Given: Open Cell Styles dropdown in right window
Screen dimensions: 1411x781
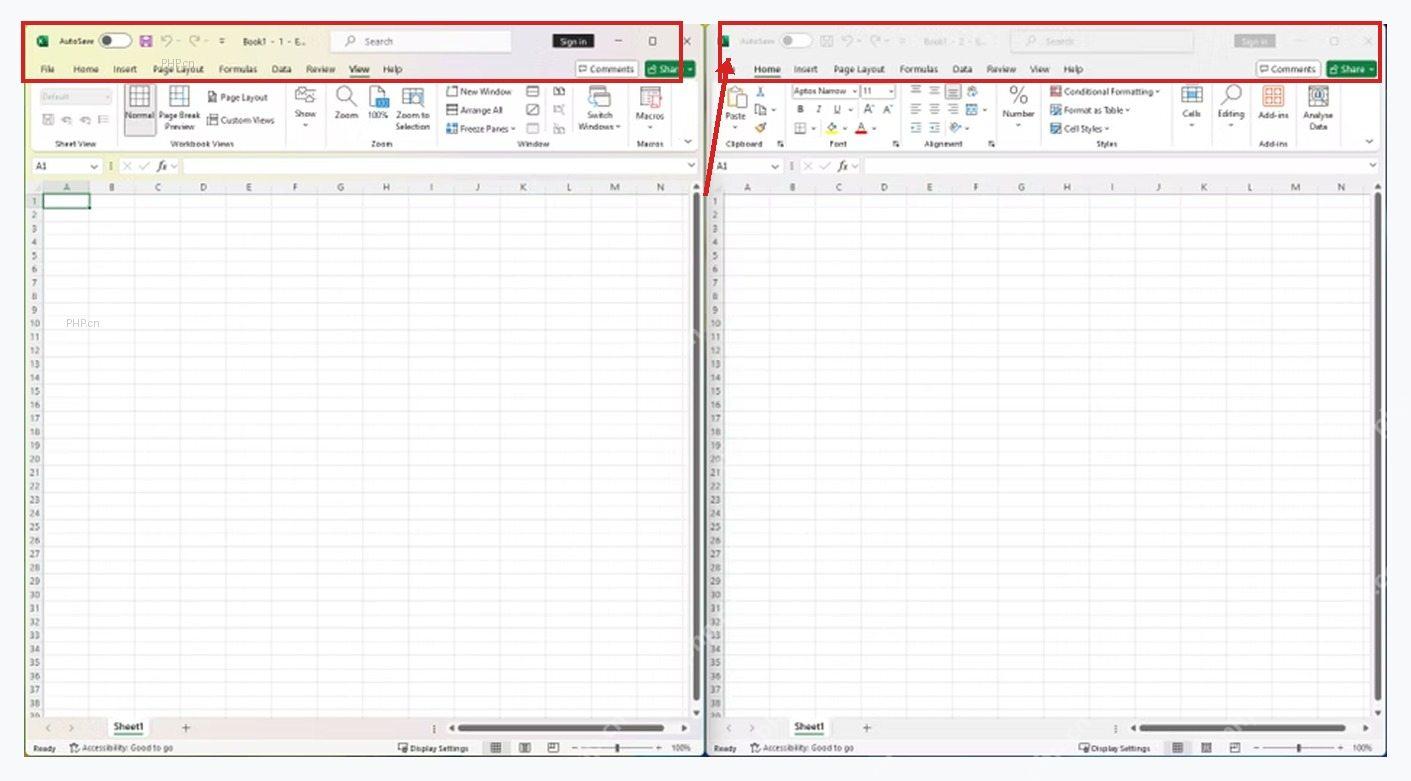Looking at the screenshot, I should (1079, 129).
